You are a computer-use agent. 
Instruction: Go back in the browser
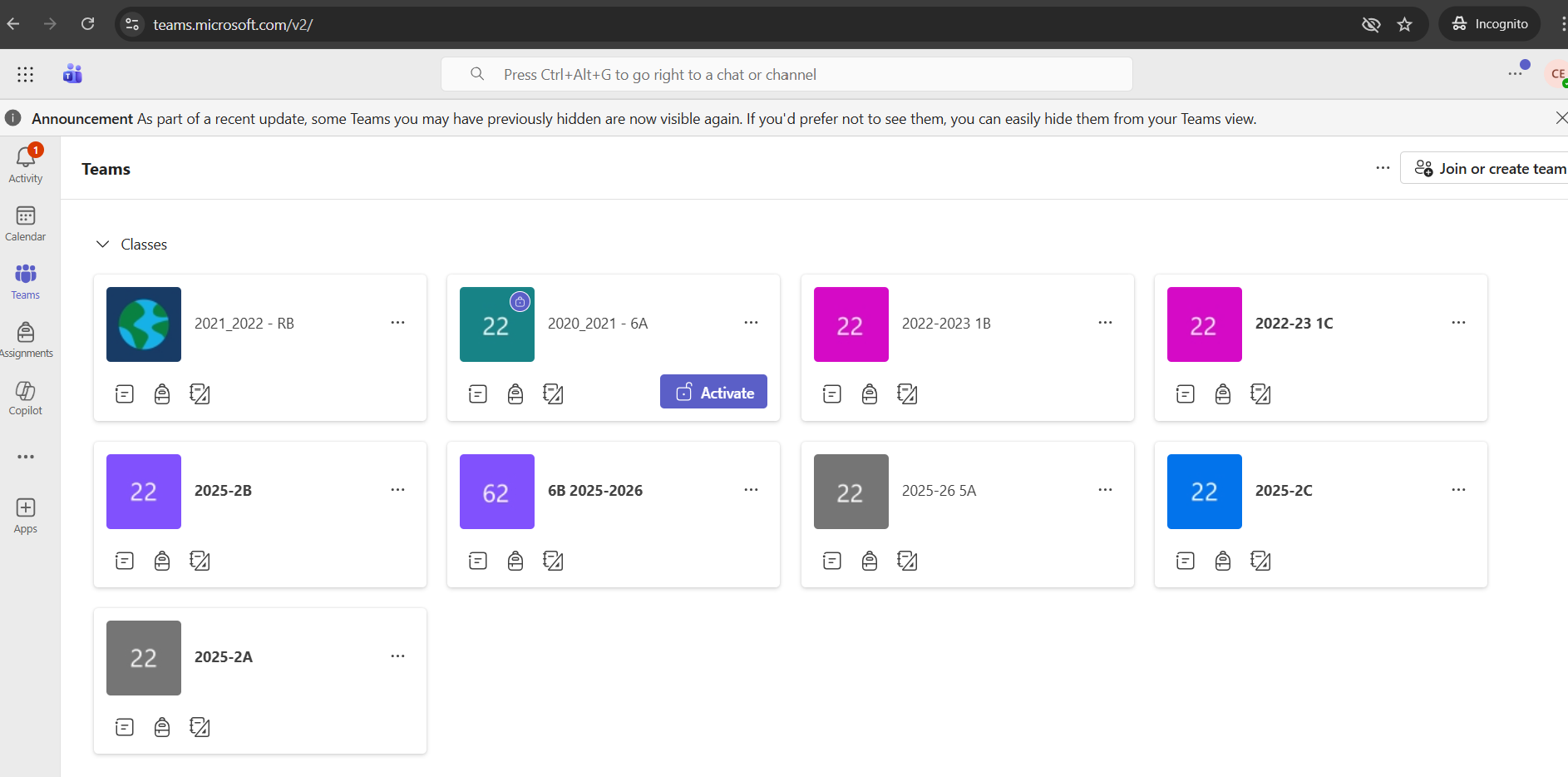point(13,24)
